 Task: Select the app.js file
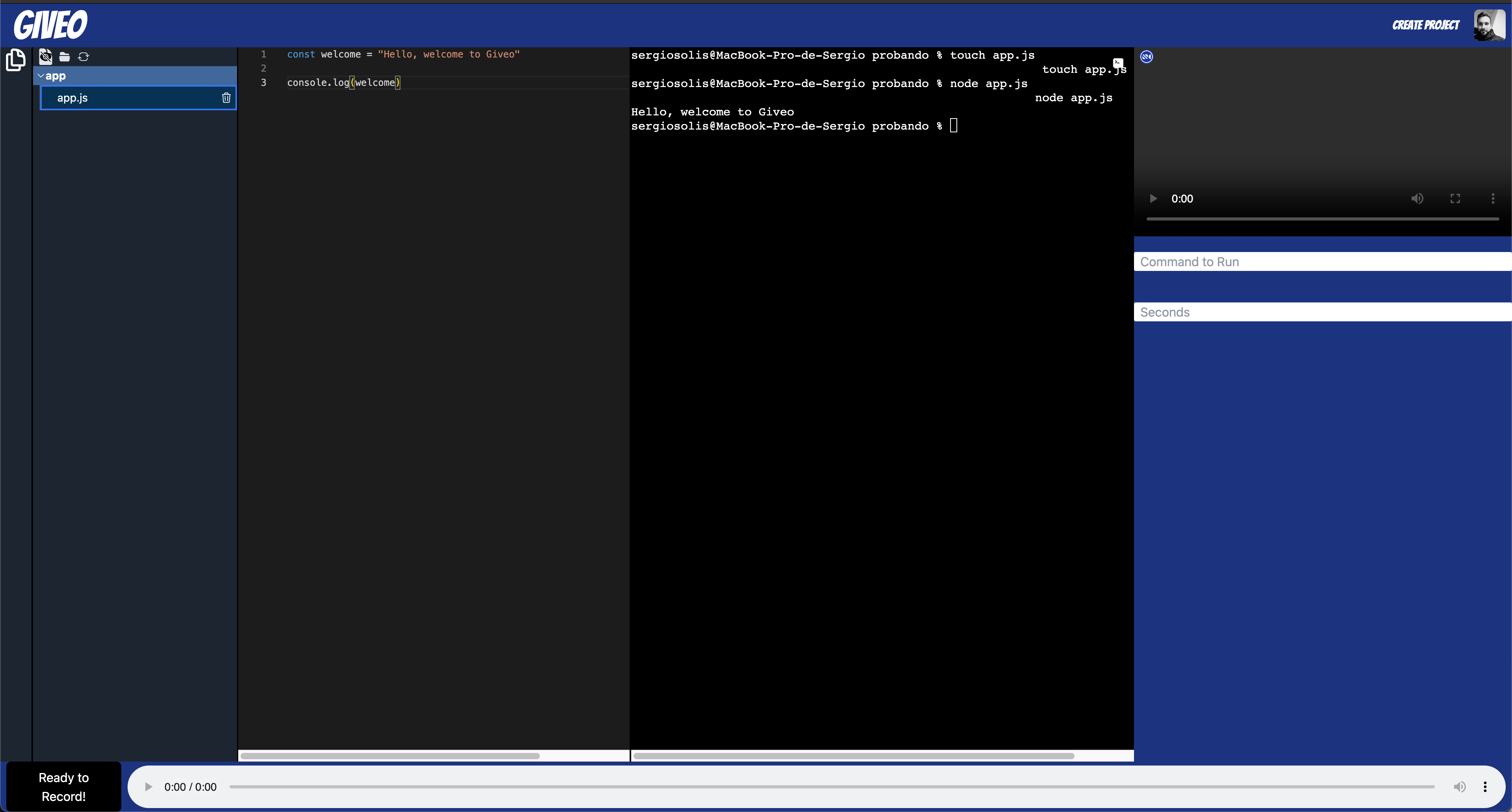pos(73,98)
